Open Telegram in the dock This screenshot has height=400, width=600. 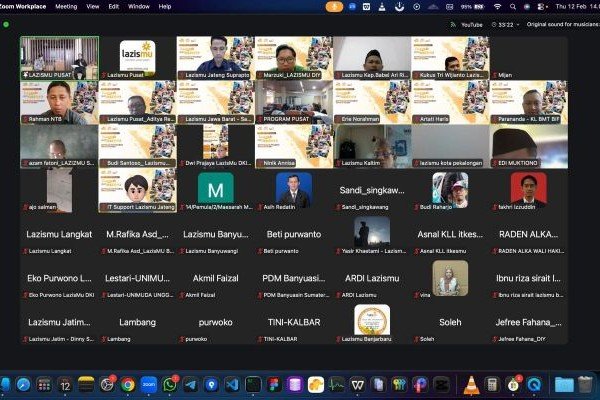(190, 384)
